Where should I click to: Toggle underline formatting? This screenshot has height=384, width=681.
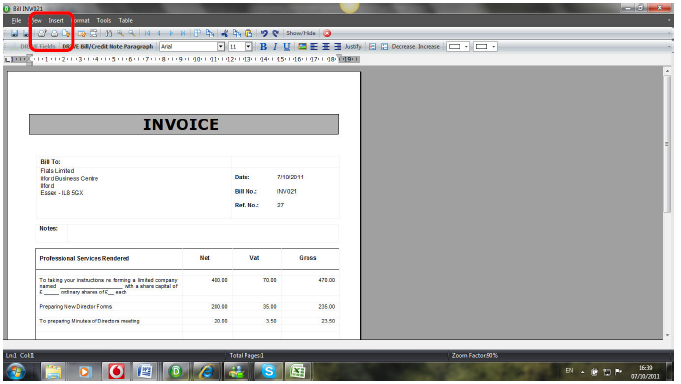tap(287, 46)
